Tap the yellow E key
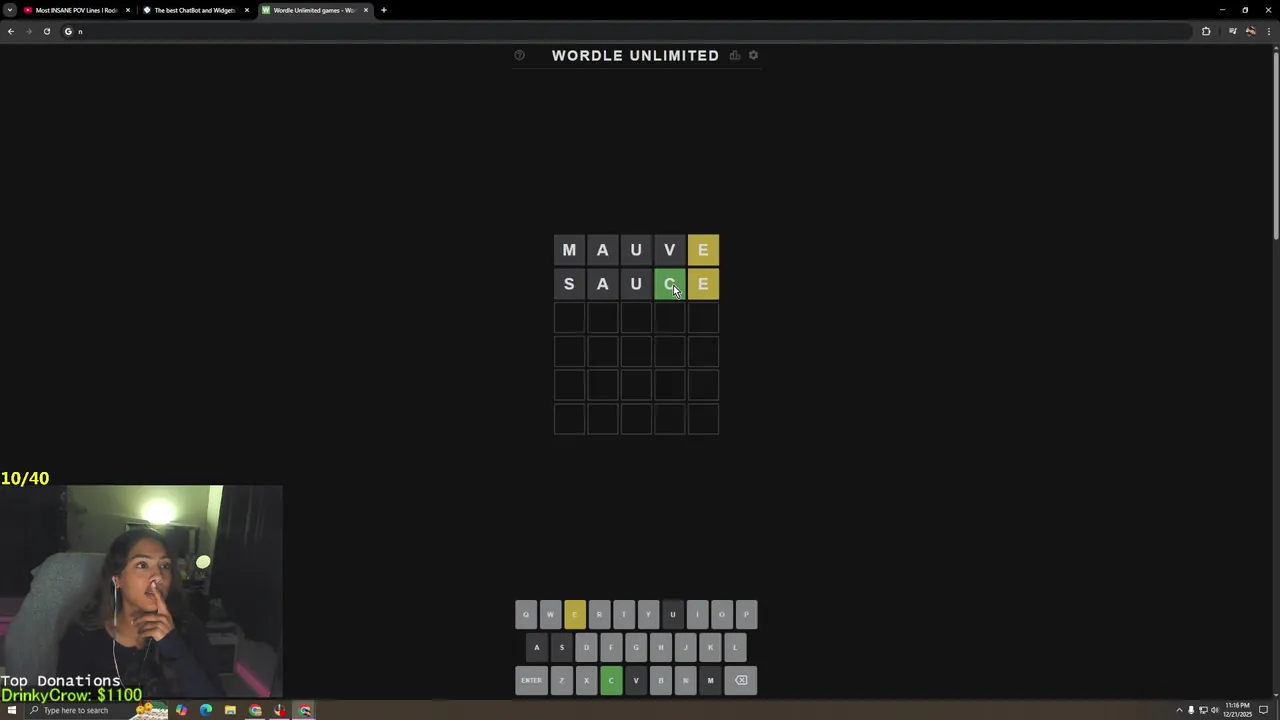Viewport: 1280px width, 720px height. tap(575, 614)
